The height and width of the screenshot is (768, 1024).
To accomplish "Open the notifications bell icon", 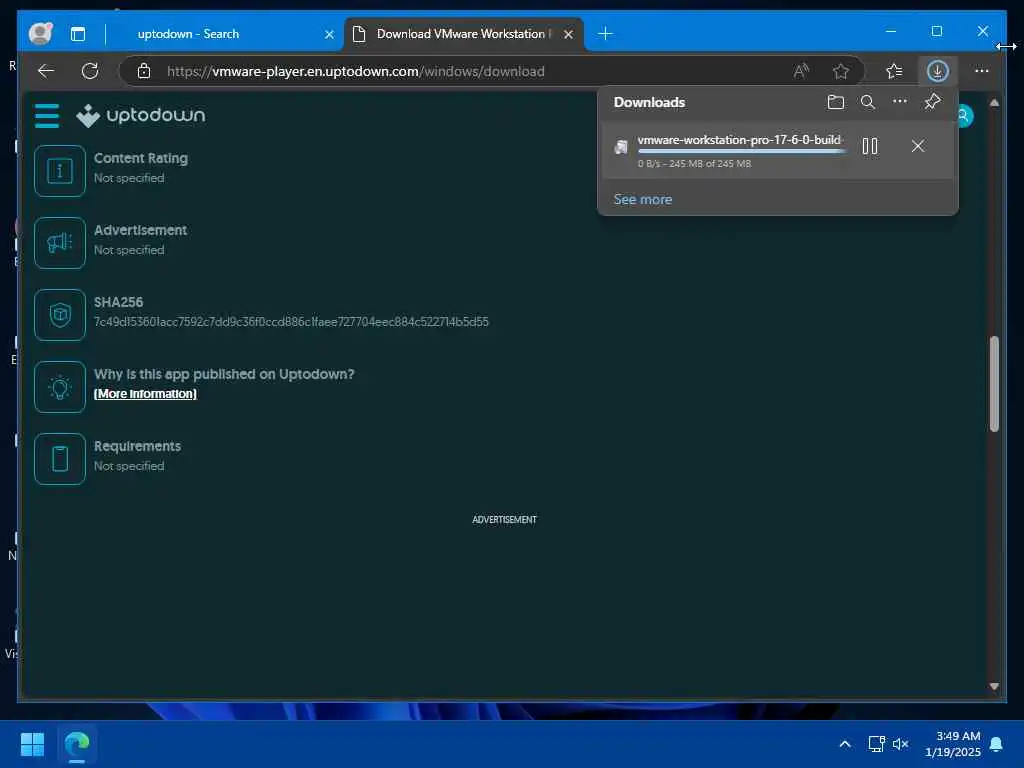I will point(997,744).
